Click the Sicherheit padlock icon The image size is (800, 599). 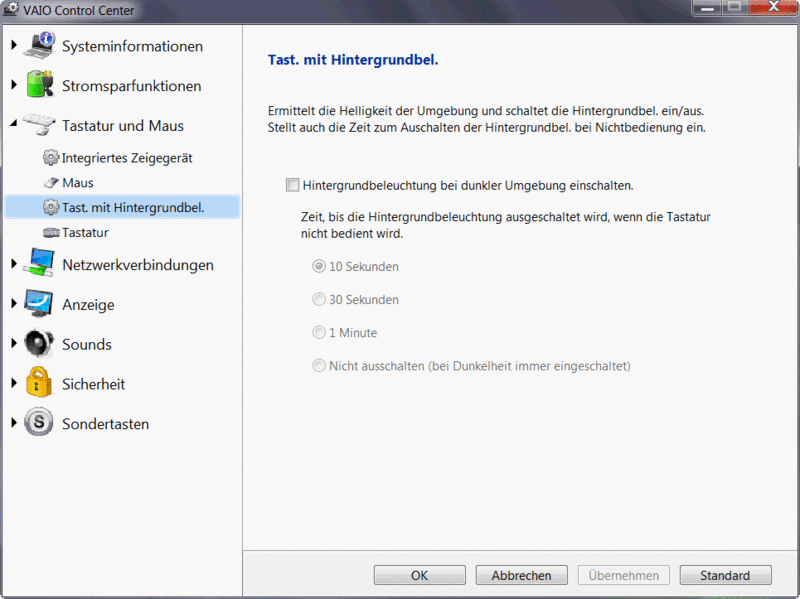pos(39,382)
